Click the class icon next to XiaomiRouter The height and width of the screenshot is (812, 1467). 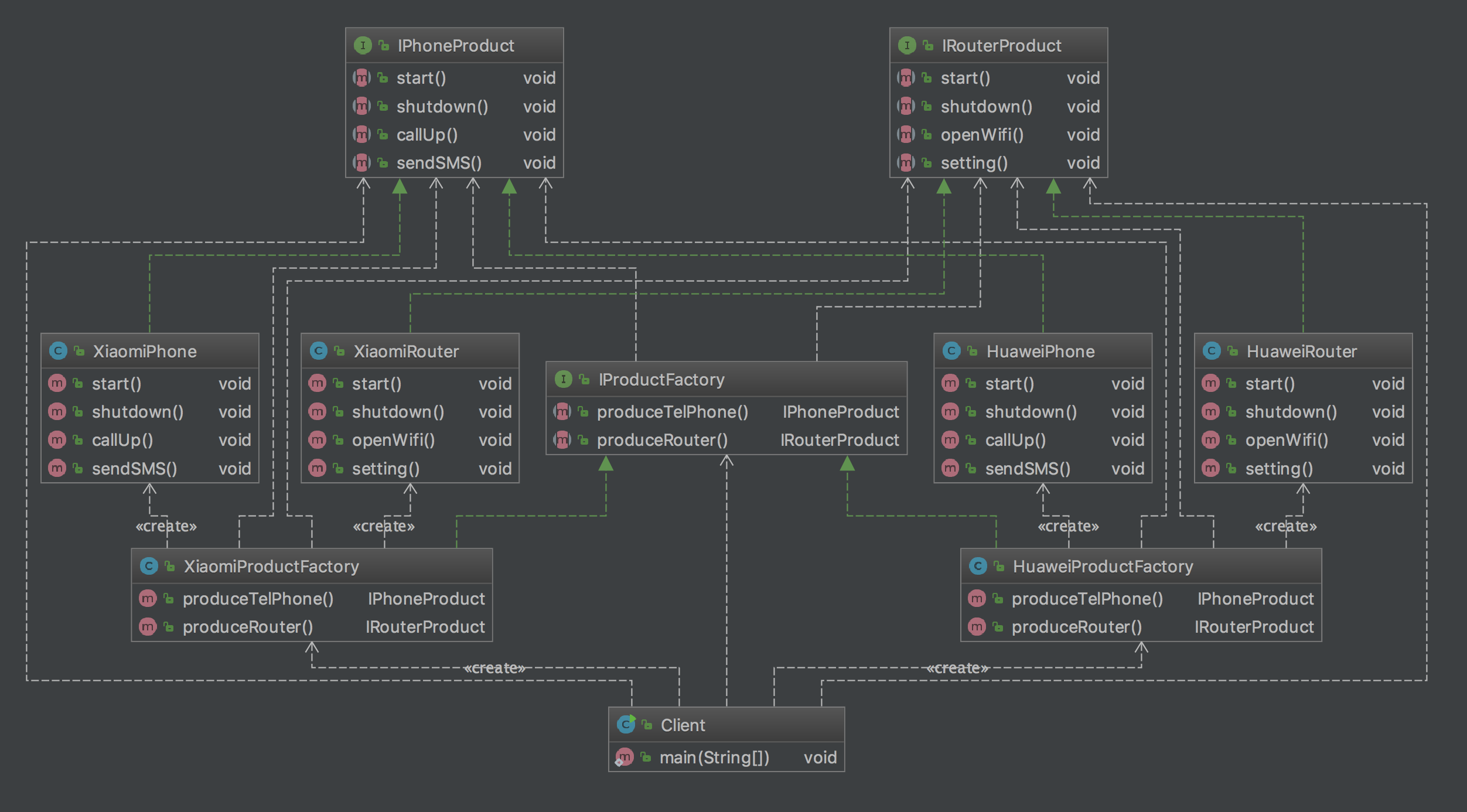click(x=318, y=351)
